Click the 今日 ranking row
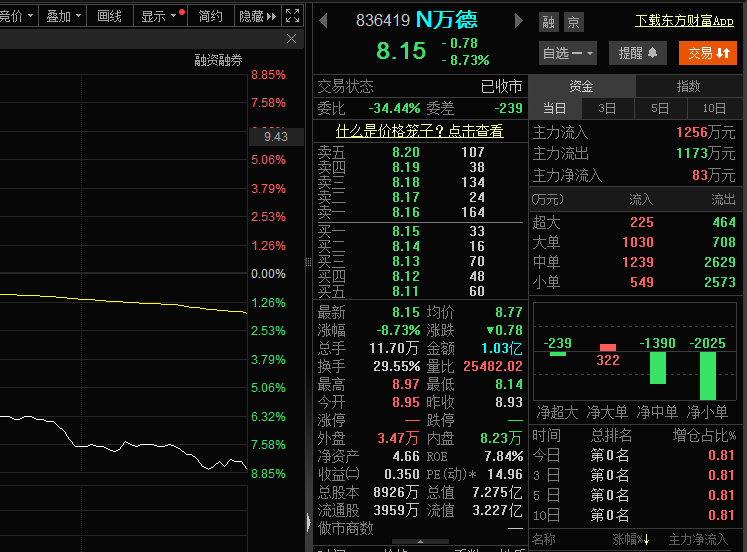Image resolution: width=747 pixels, height=552 pixels. [634, 455]
